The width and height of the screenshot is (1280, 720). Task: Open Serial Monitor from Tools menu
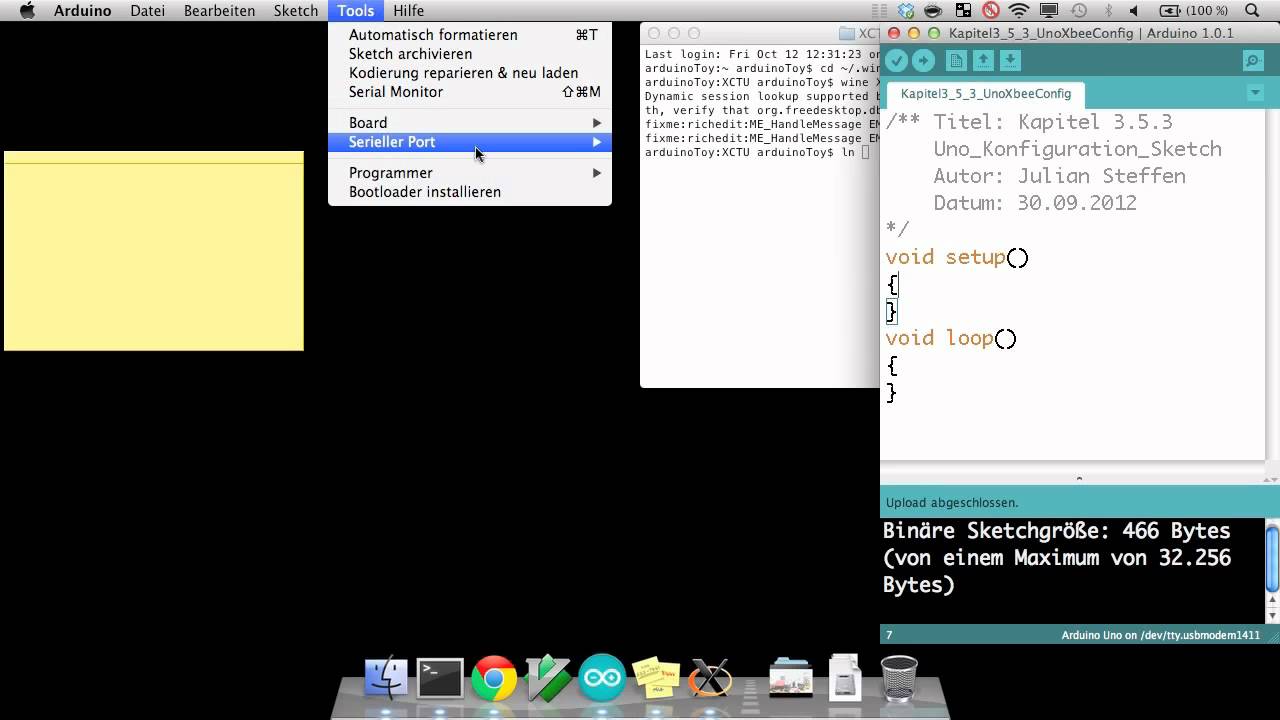pyautogui.click(x=470, y=91)
